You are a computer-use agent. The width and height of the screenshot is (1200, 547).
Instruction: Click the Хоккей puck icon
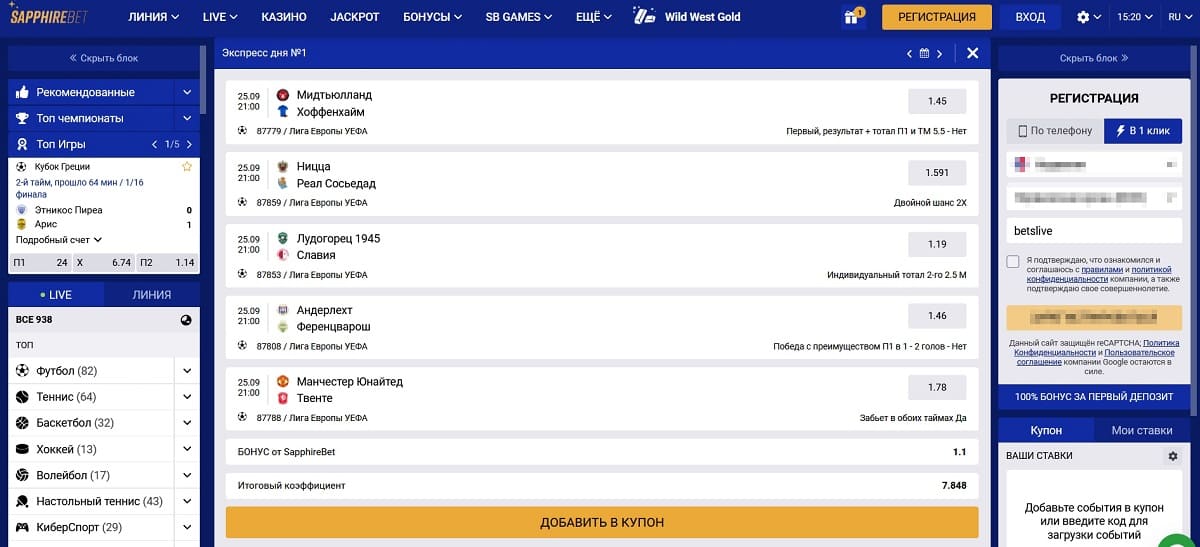point(22,449)
